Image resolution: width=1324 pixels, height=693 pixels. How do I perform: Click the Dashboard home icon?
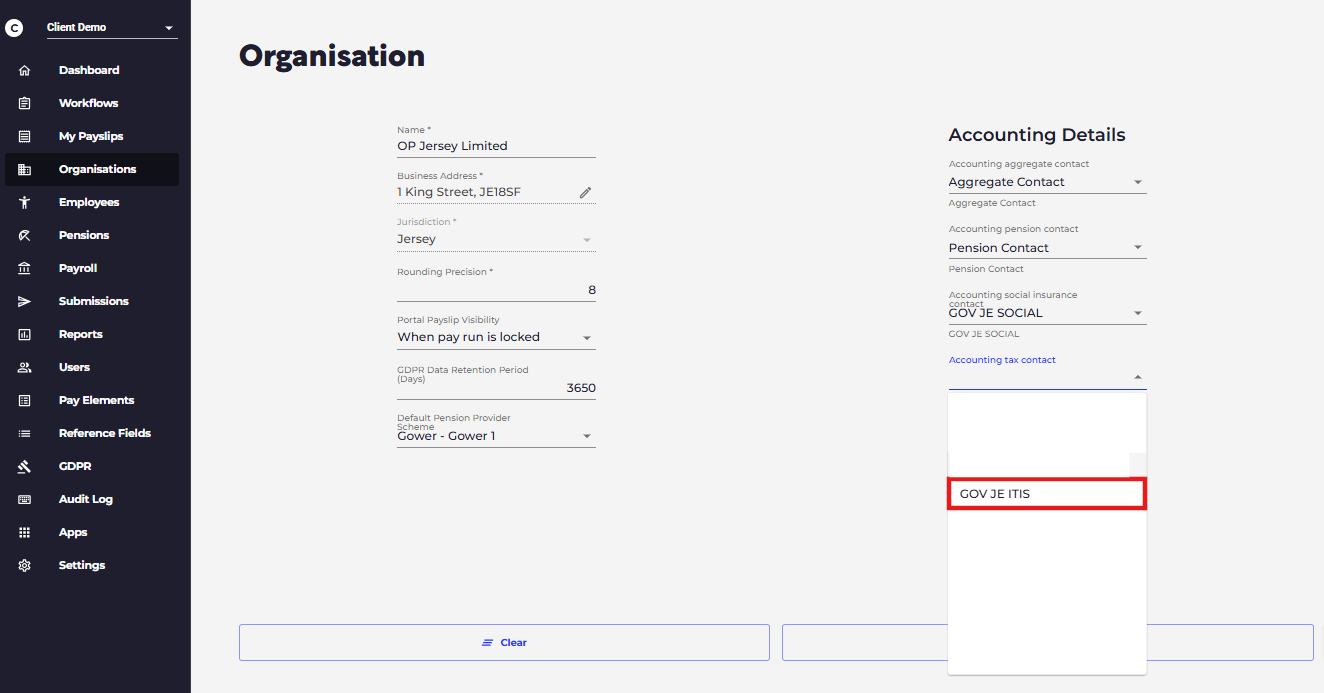tap(25, 70)
